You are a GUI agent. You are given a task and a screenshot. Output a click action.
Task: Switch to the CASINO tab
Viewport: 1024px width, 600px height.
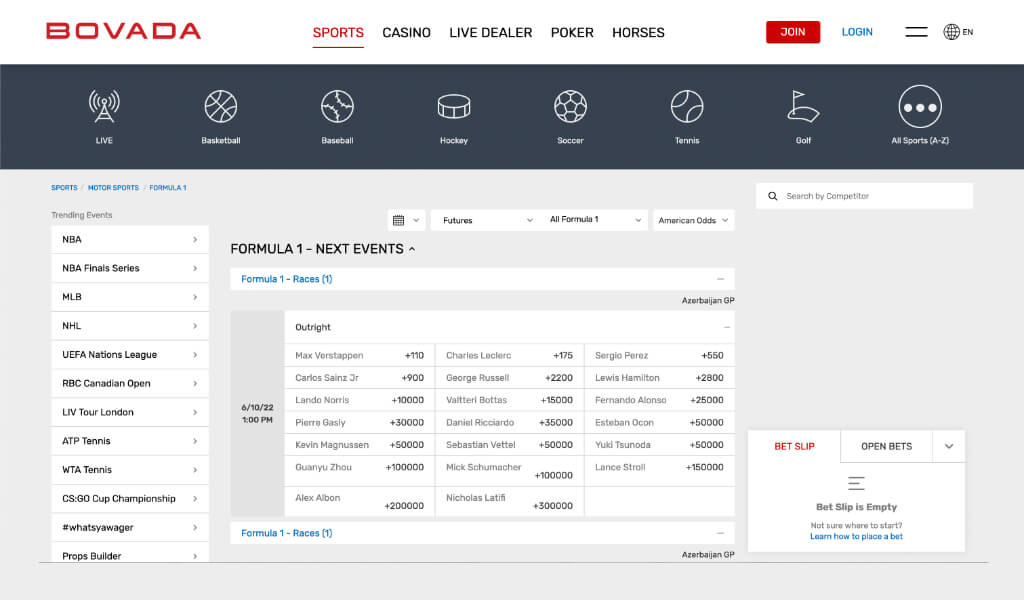tap(406, 33)
